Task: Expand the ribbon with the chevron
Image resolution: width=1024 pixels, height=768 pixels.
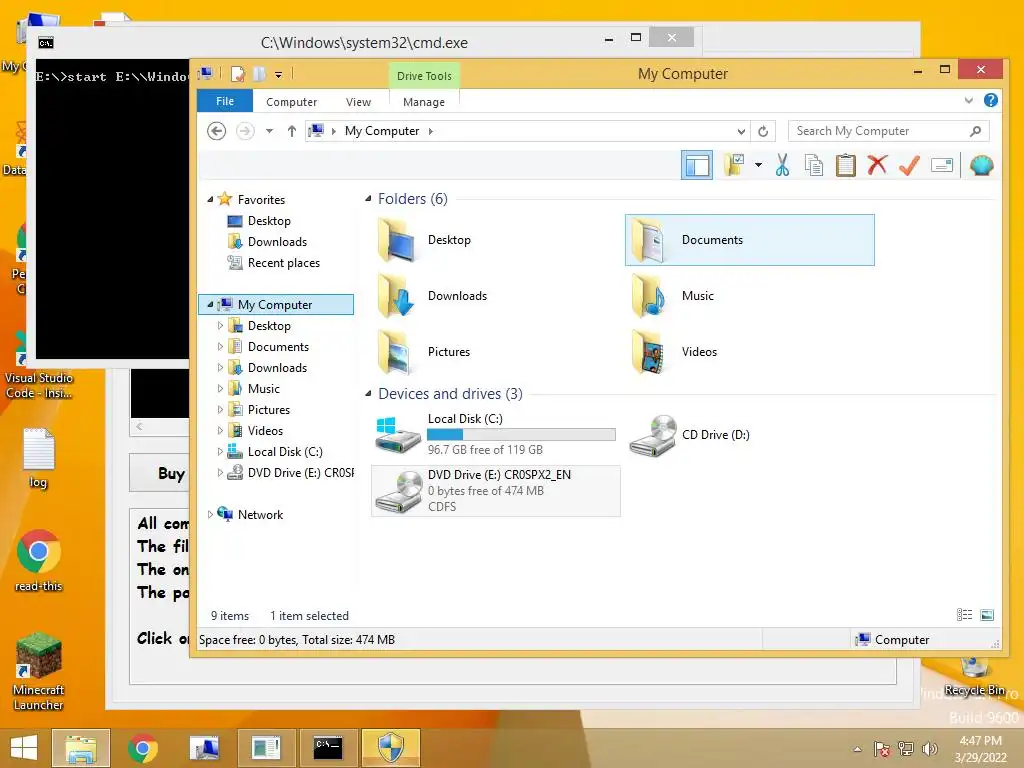Action: pos(968,101)
